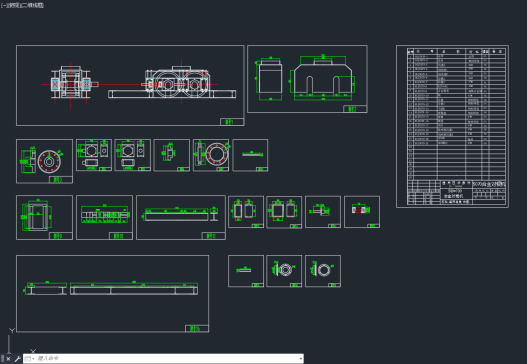Open the [-] viewport controls menu
Viewport: 527px width, 364px height.
click(x=4, y=5)
